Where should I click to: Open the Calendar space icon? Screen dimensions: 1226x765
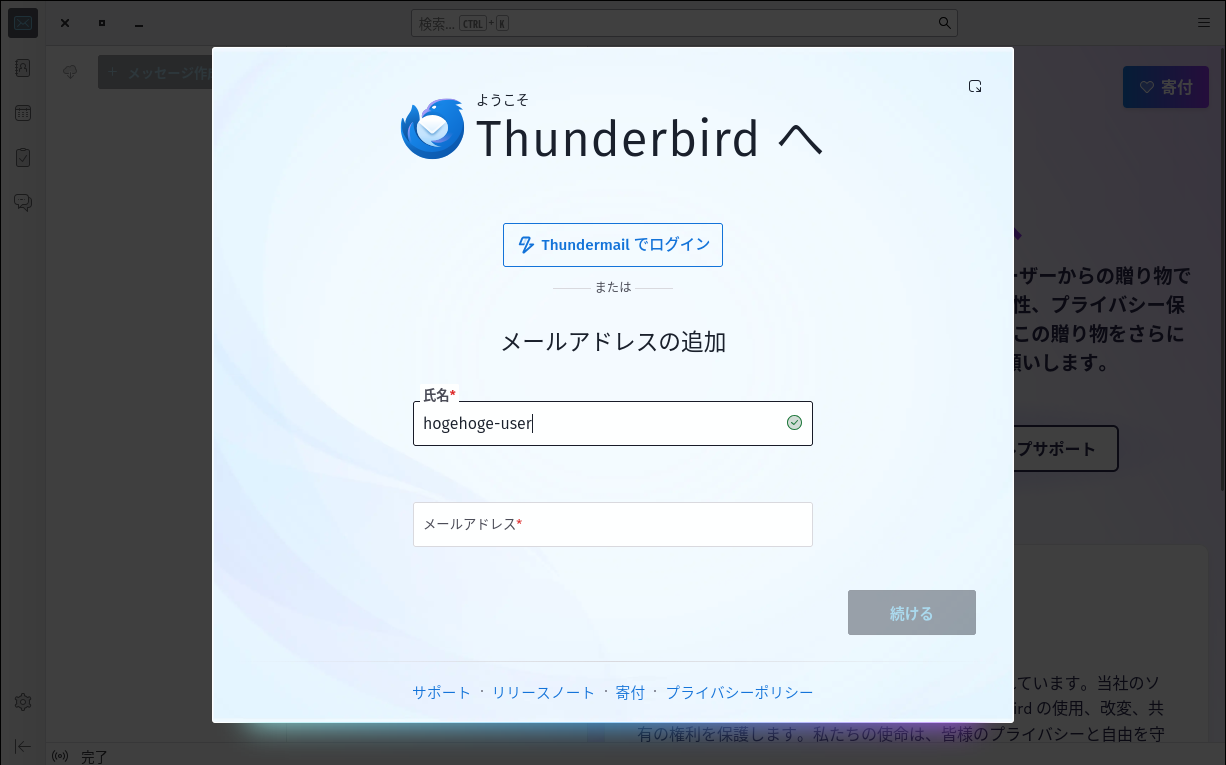click(x=23, y=113)
